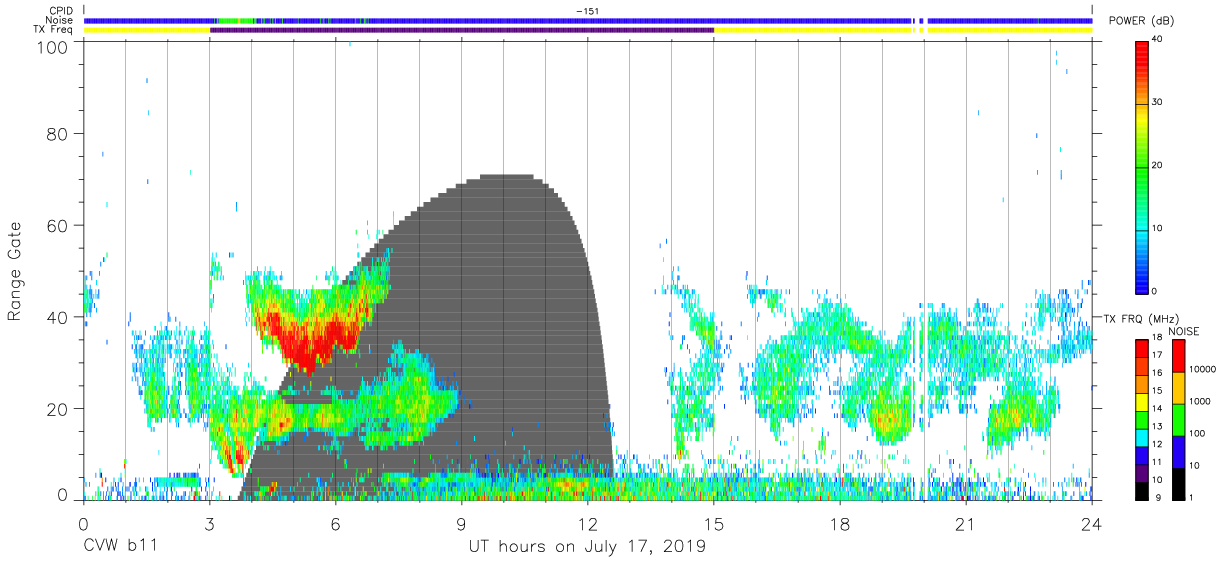
Task: Click the 24 tick on UT hours axis
Action: (x=1091, y=524)
